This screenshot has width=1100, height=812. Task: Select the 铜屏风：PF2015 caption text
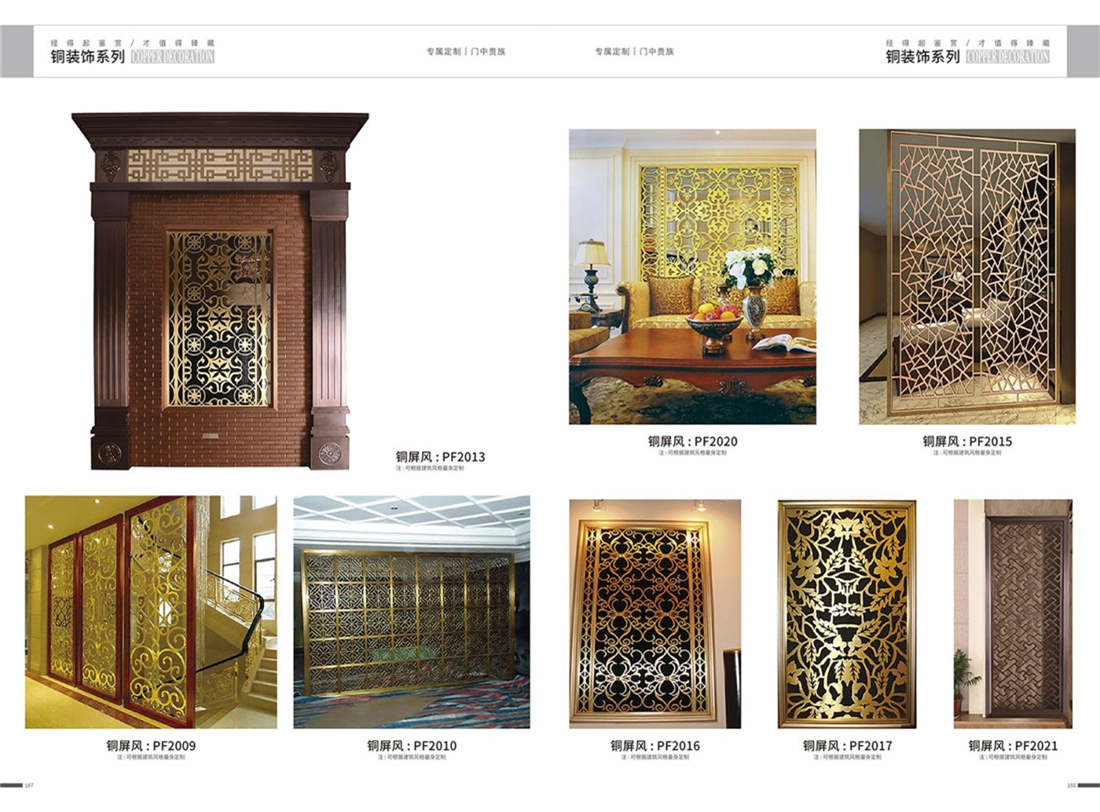pos(967,441)
